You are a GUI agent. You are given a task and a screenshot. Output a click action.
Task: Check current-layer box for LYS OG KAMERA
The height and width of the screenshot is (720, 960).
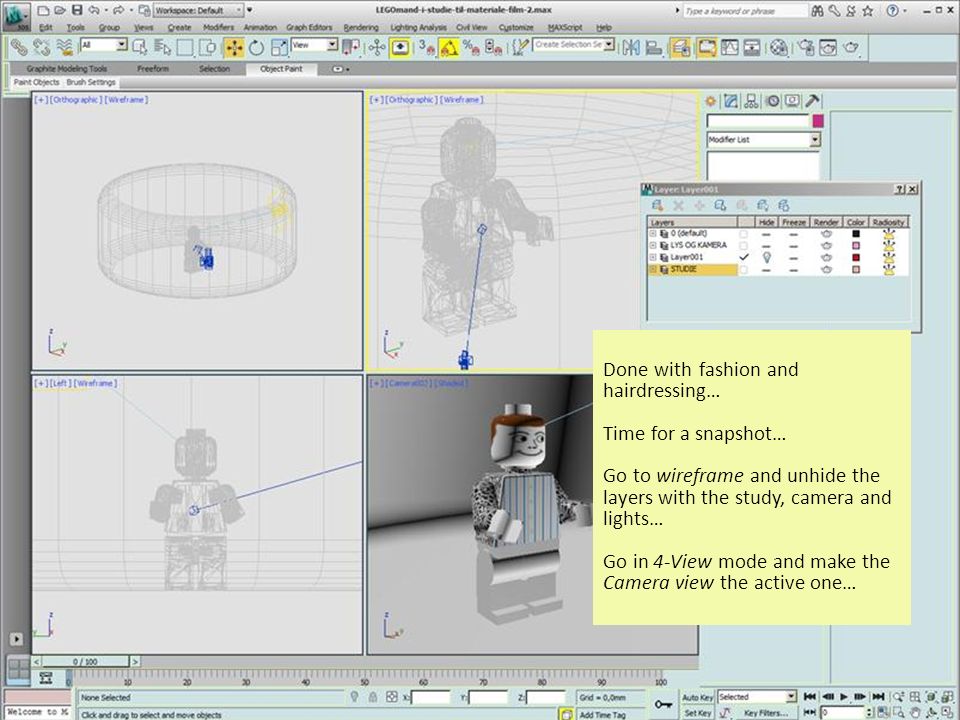[743, 246]
